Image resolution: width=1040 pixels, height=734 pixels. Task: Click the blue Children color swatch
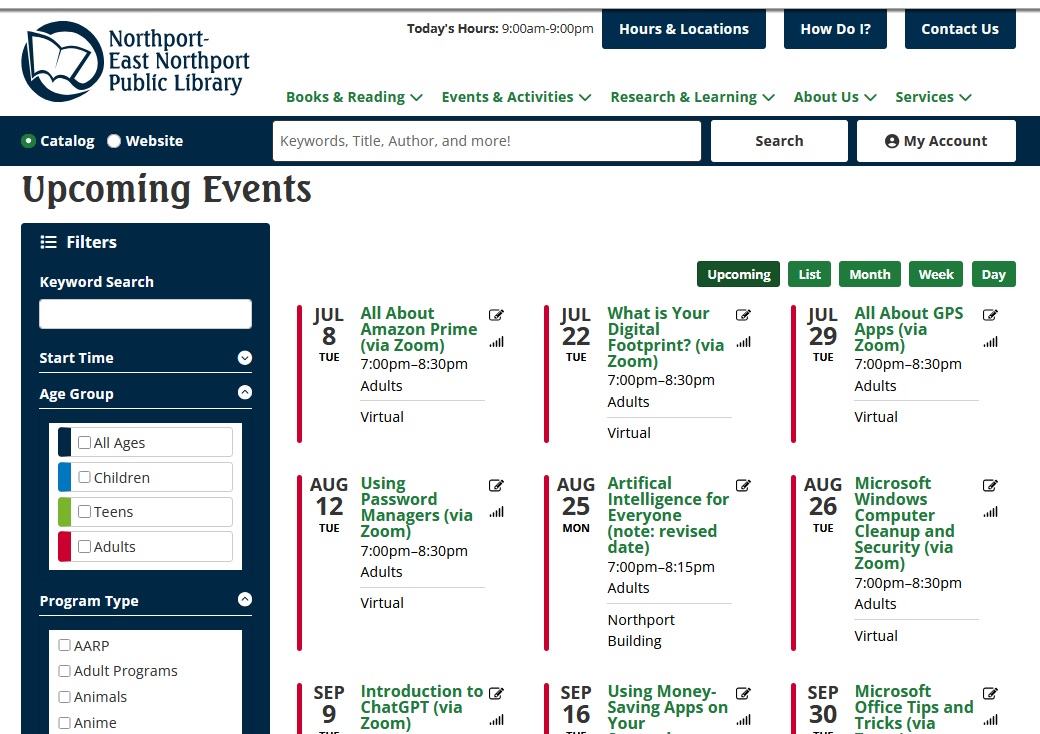tap(64, 477)
